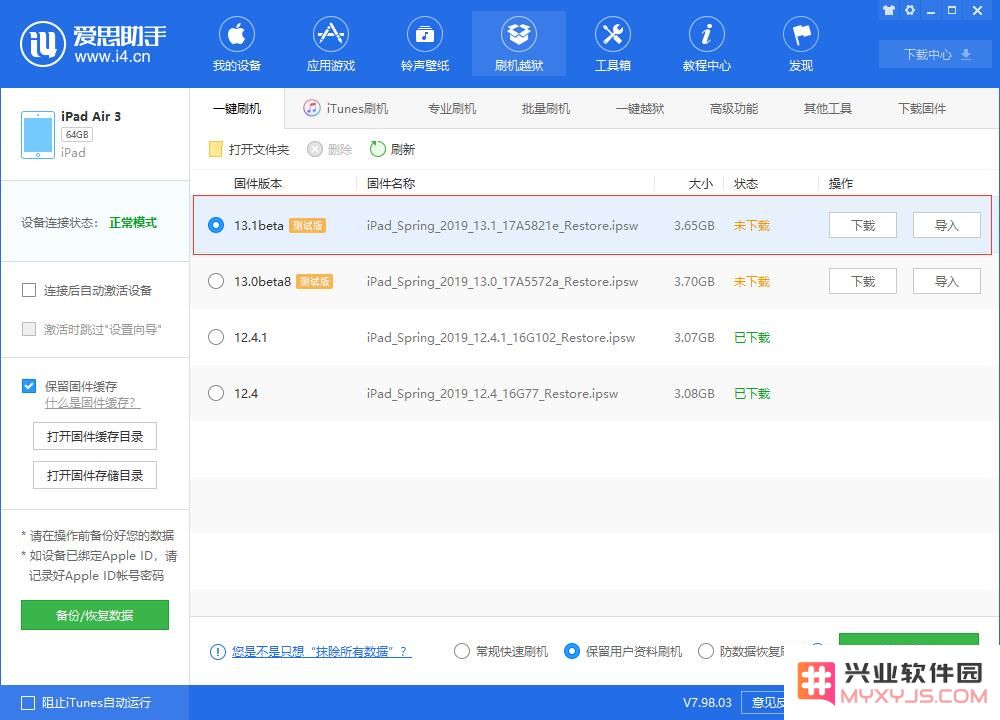
Task: Select 常规快速刷机 radio option
Action: pyautogui.click(x=462, y=651)
